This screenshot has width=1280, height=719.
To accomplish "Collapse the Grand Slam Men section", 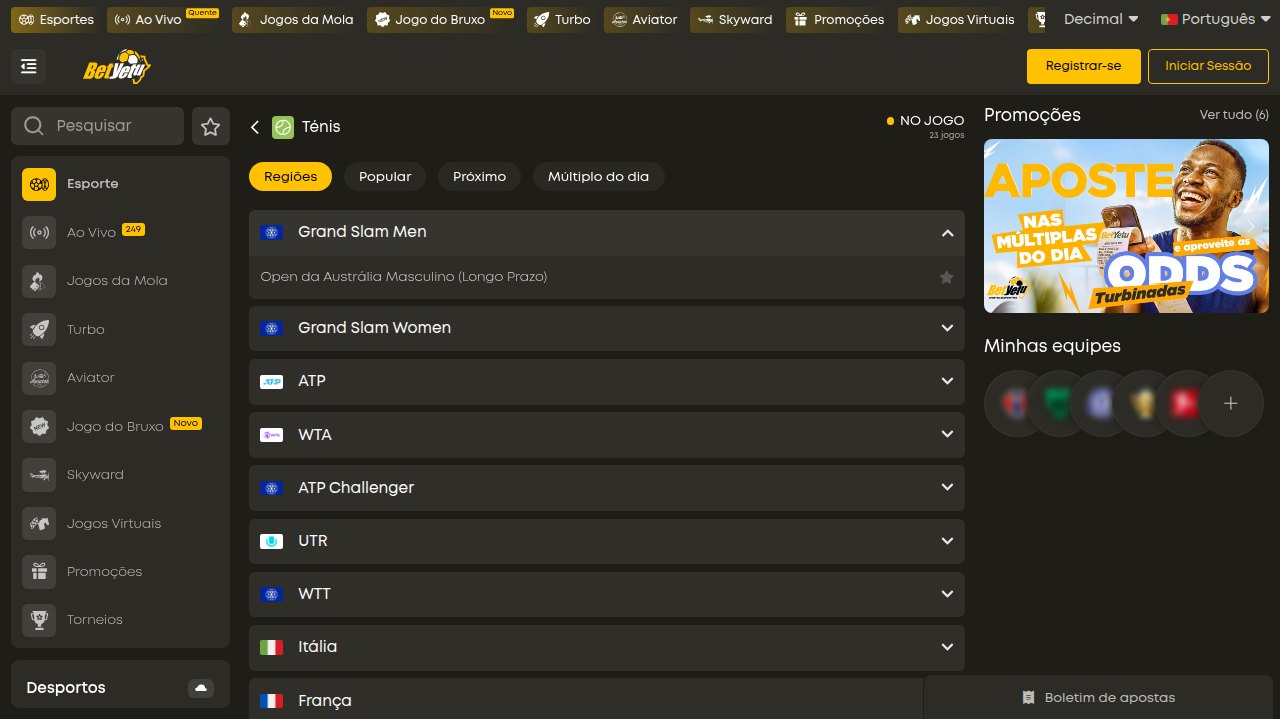I will point(607,232).
